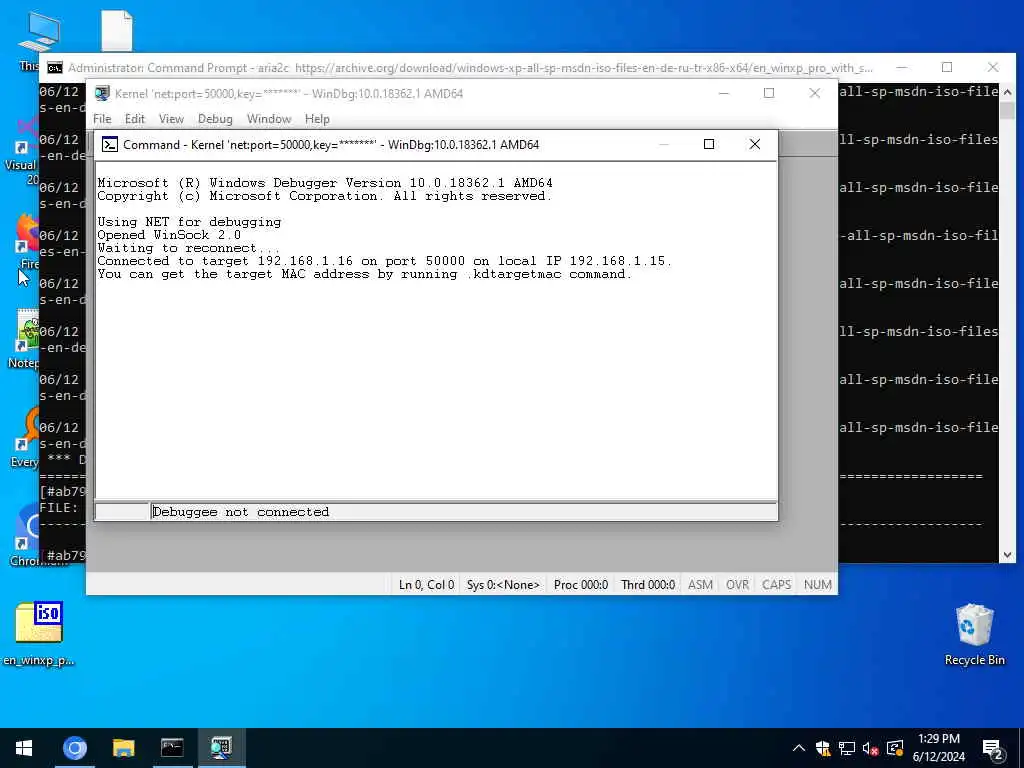The image size is (1024, 768).
Task: Open the muted volume tray icon
Action: point(871,748)
